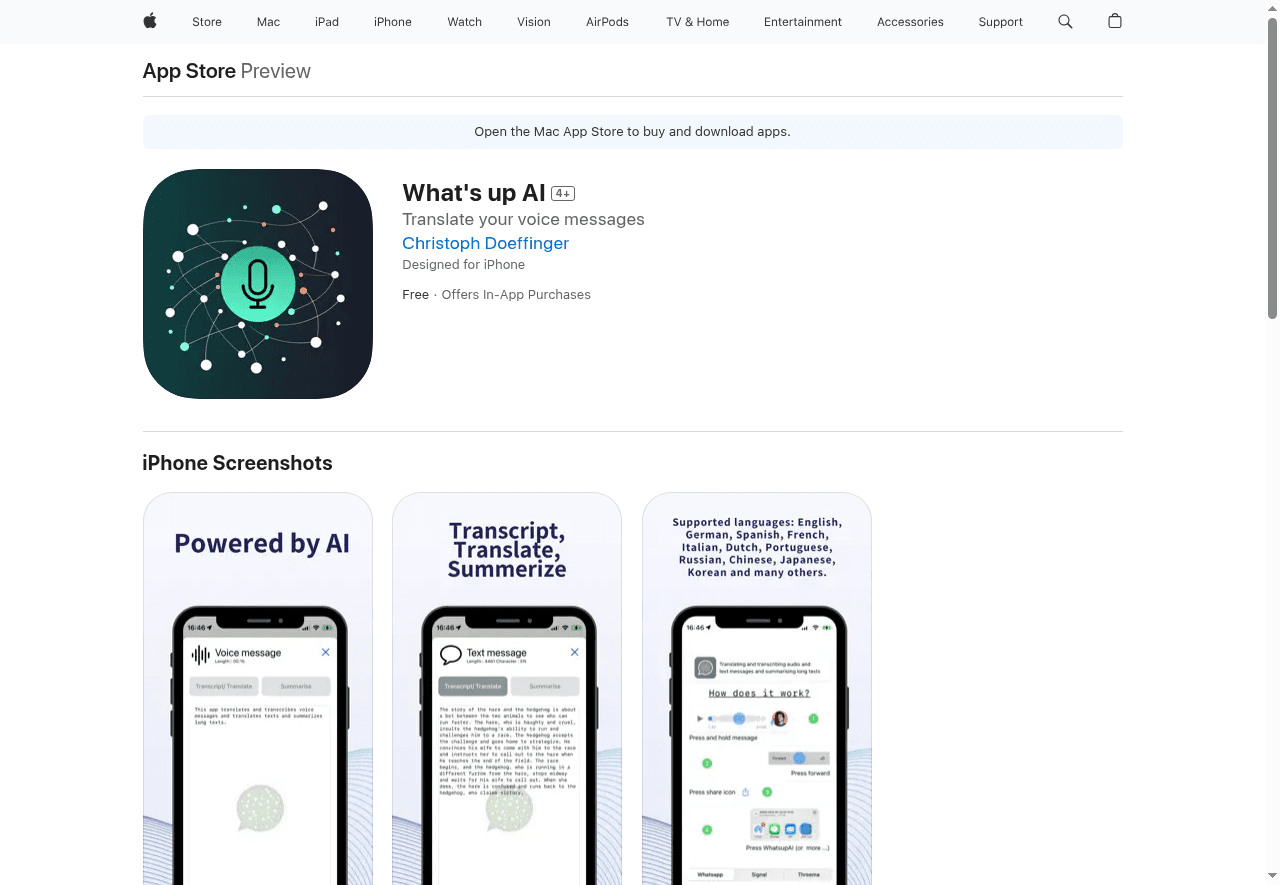Screen dimensions: 1280x885
Task: Click the What's up AI app icon
Action: pos(258,284)
